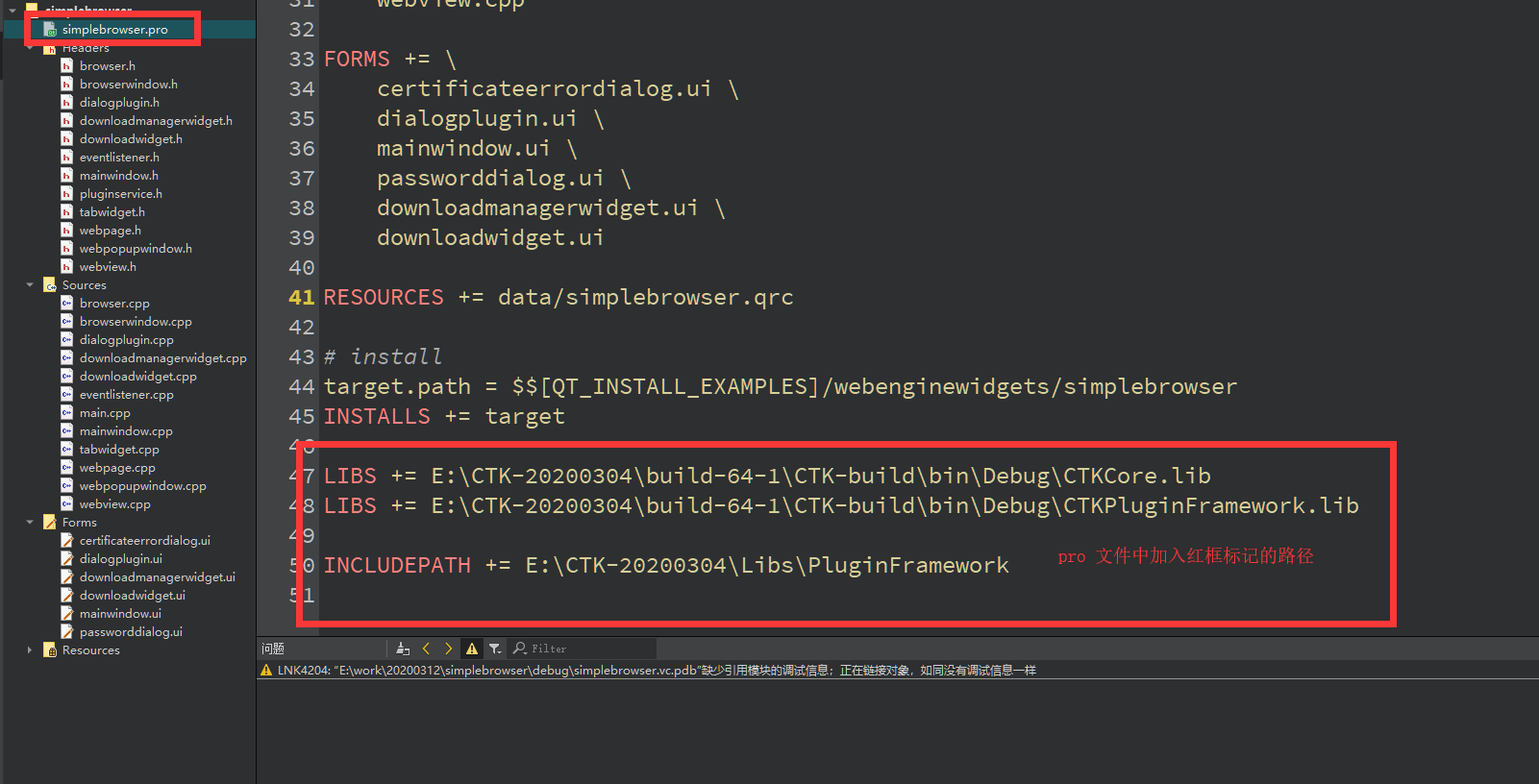This screenshot has height=784, width=1539.
Task: Click the issues Filter input field
Action: click(583, 649)
